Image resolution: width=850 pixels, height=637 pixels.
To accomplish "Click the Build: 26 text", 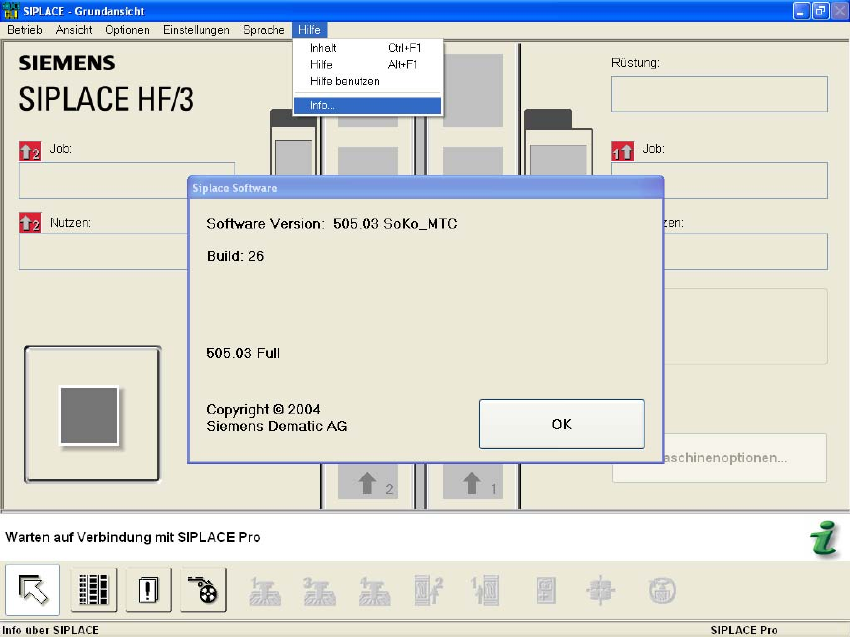I will coord(235,256).
